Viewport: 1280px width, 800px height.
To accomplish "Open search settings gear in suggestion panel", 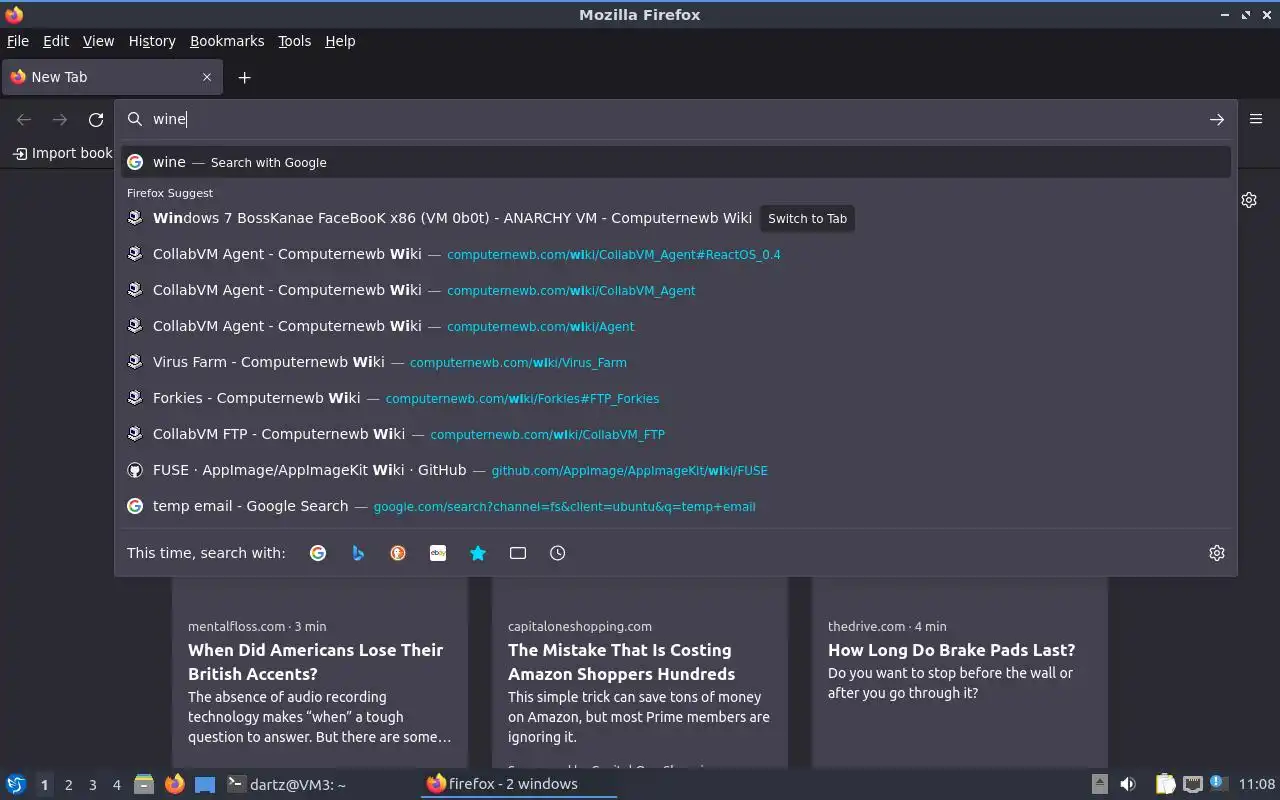I will (1217, 553).
